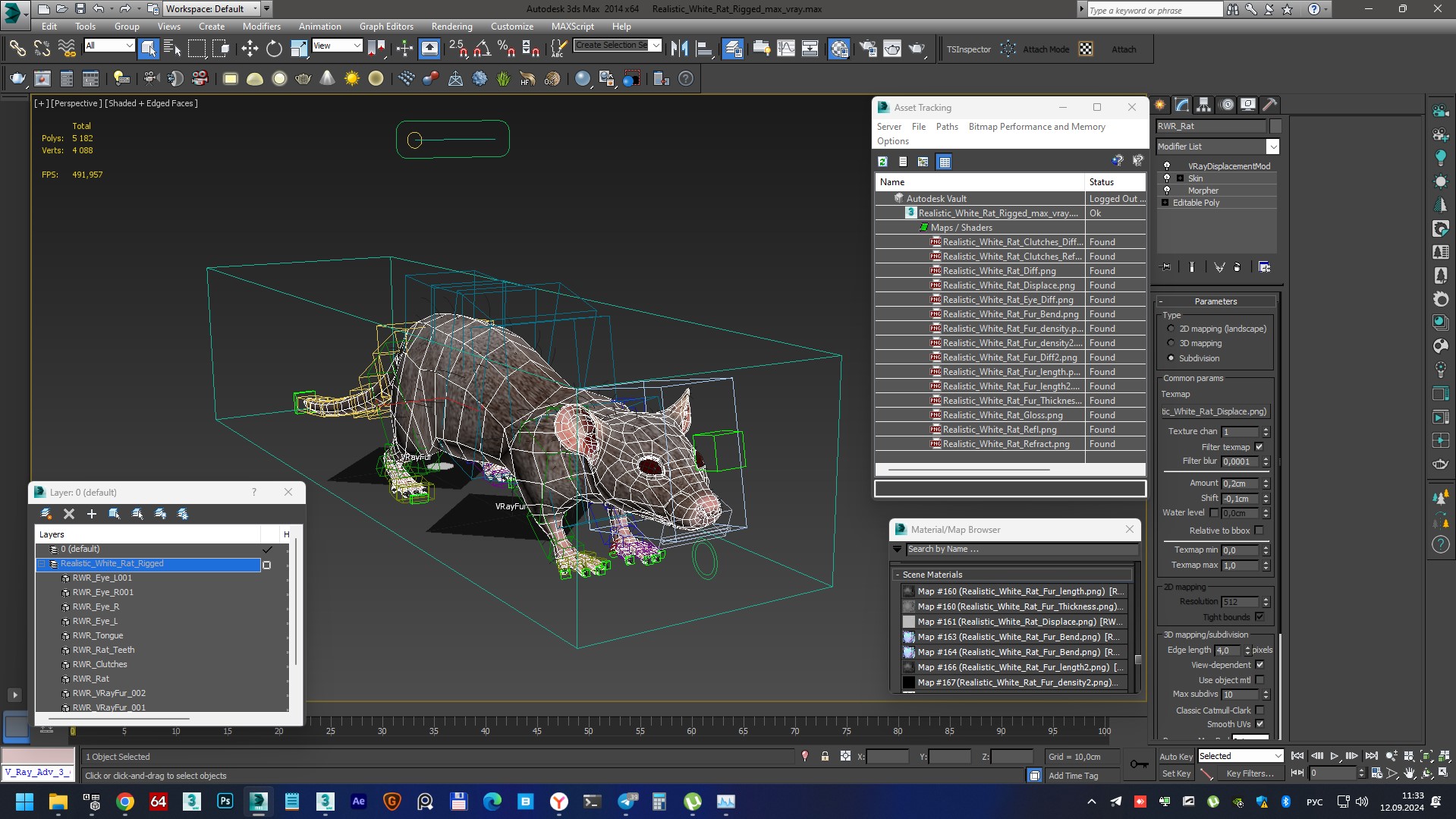The height and width of the screenshot is (819, 1456).
Task: Click Refresh icon in Asset Tracking
Action: click(882, 162)
